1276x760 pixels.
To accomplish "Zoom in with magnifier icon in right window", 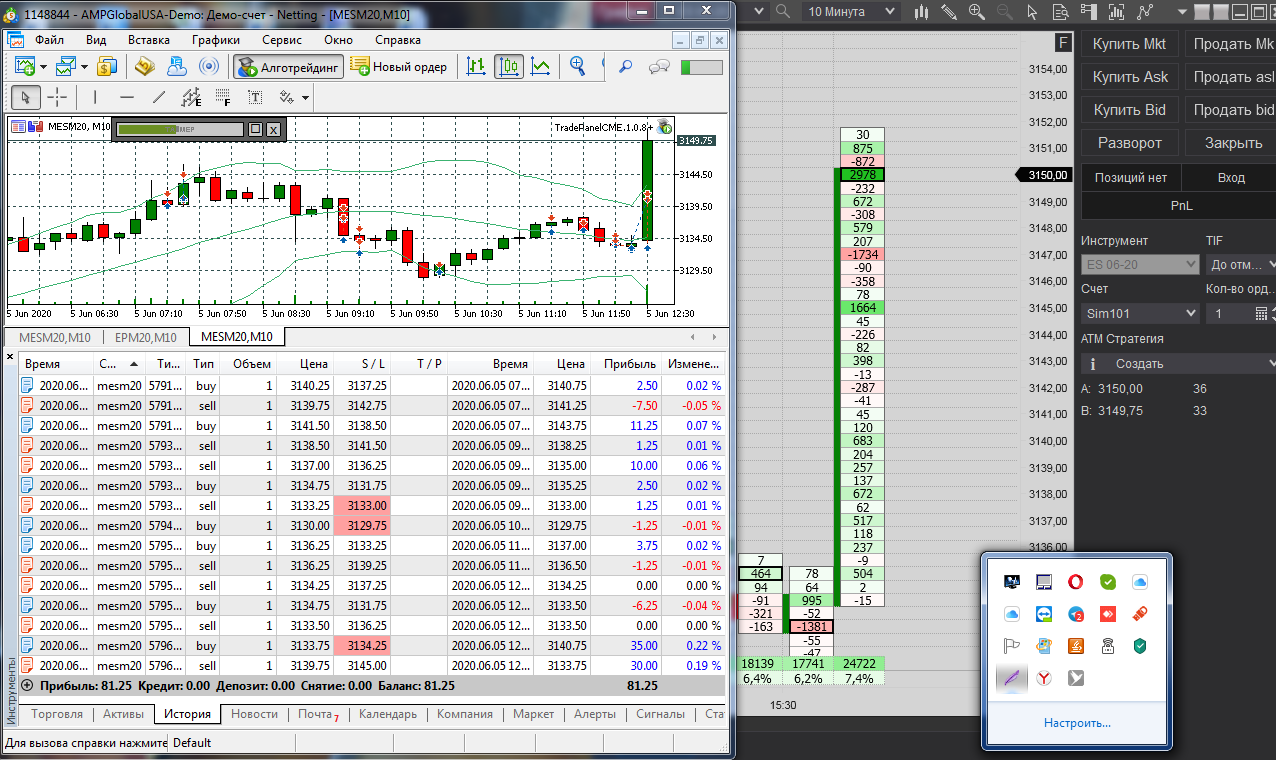I will [977, 12].
